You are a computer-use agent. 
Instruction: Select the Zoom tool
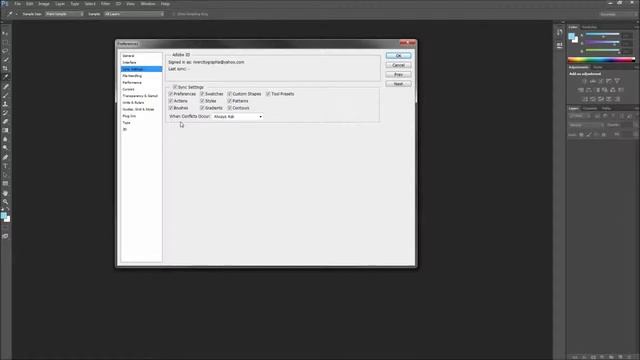(x=5, y=202)
